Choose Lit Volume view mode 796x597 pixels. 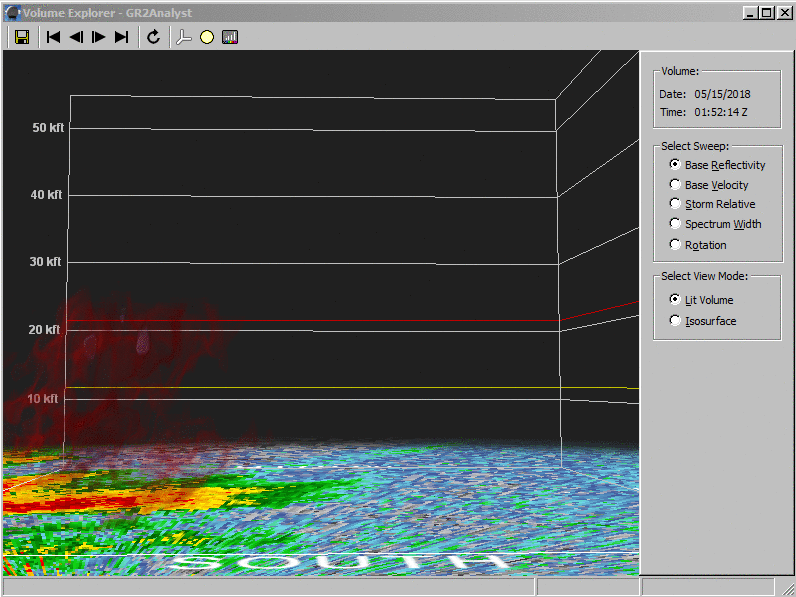tap(701, 300)
